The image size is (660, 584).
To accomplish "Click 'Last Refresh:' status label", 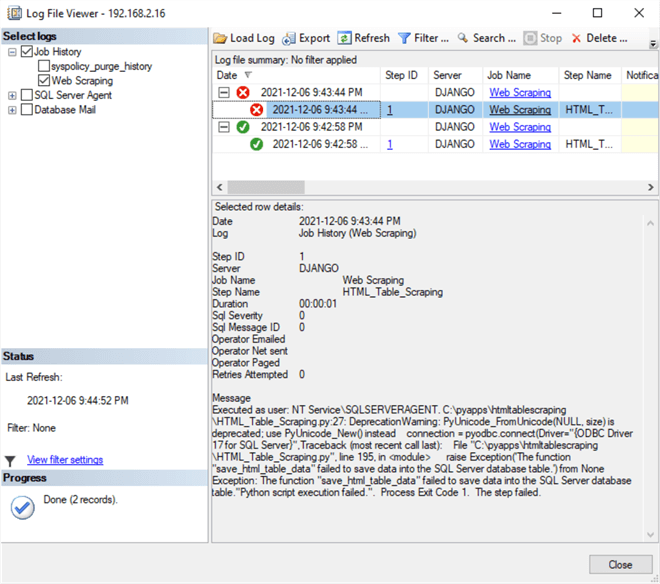I will [34, 377].
